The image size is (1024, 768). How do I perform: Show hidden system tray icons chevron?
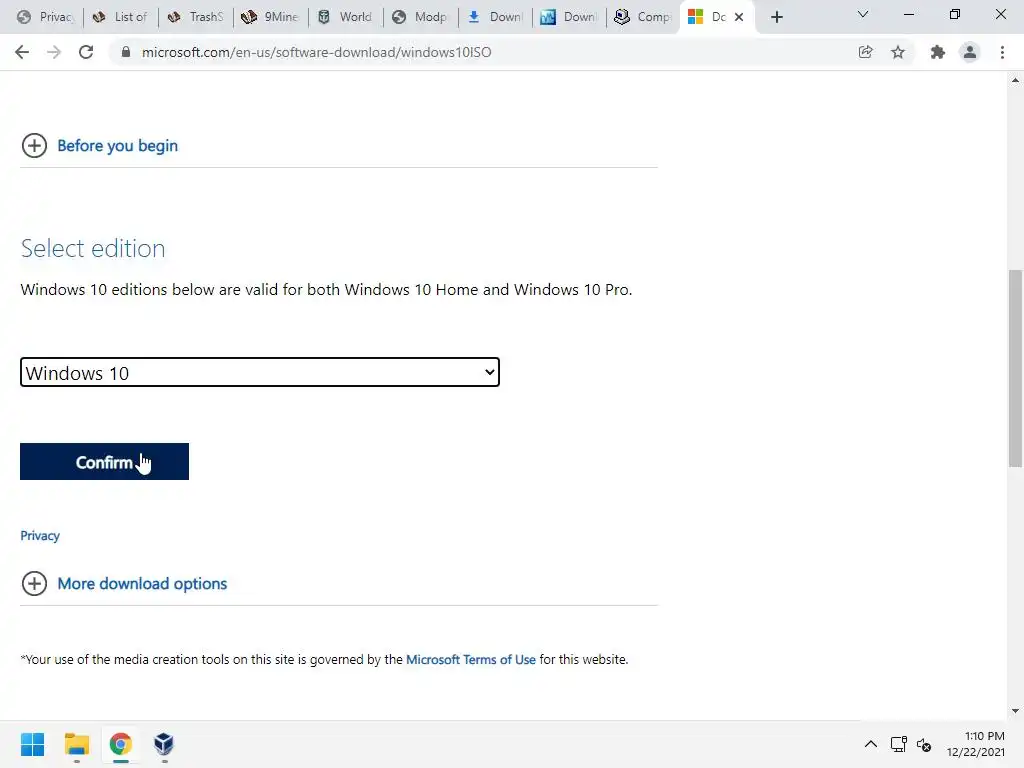point(871,744)
